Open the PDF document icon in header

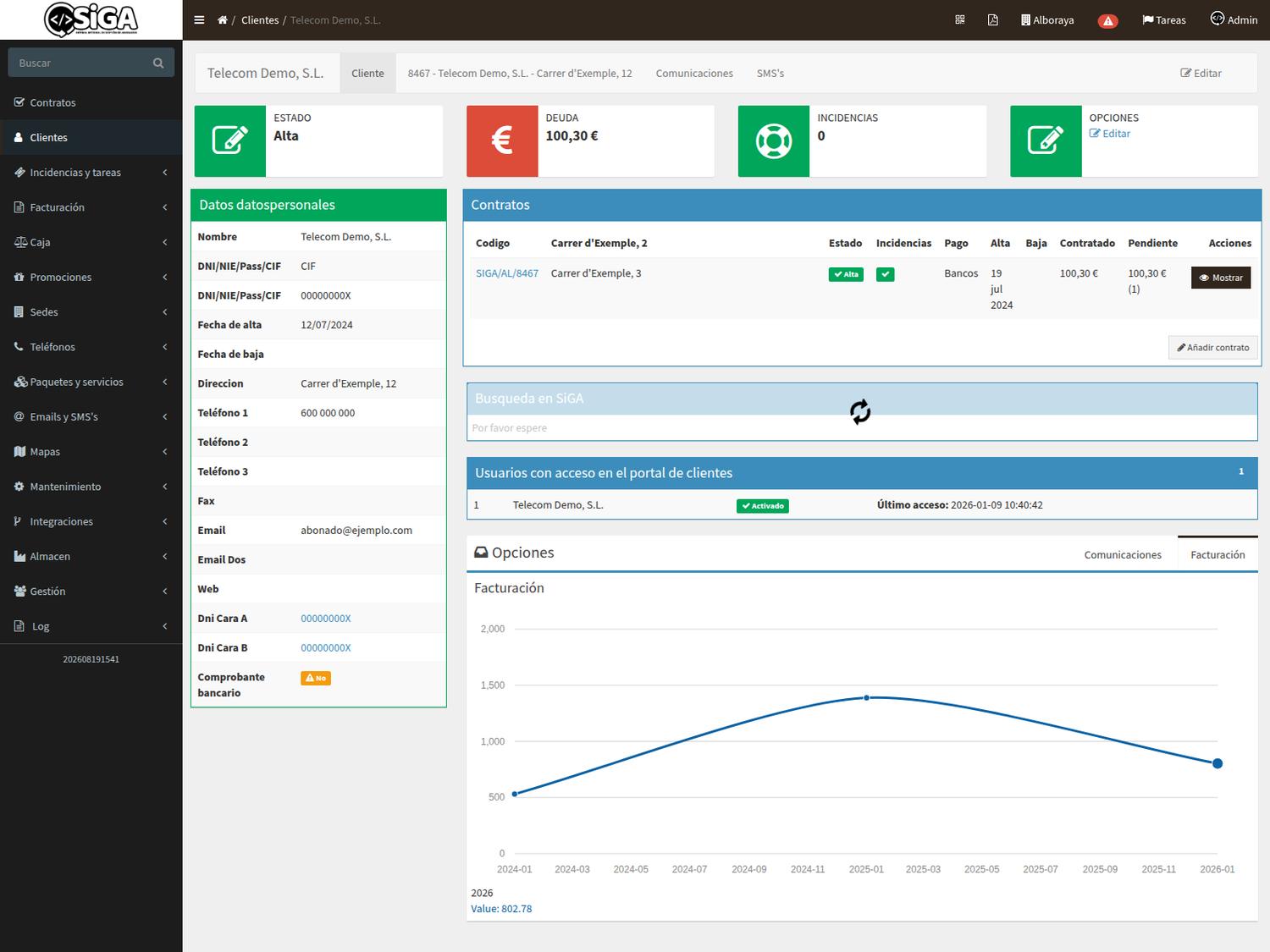click(992, 19)
